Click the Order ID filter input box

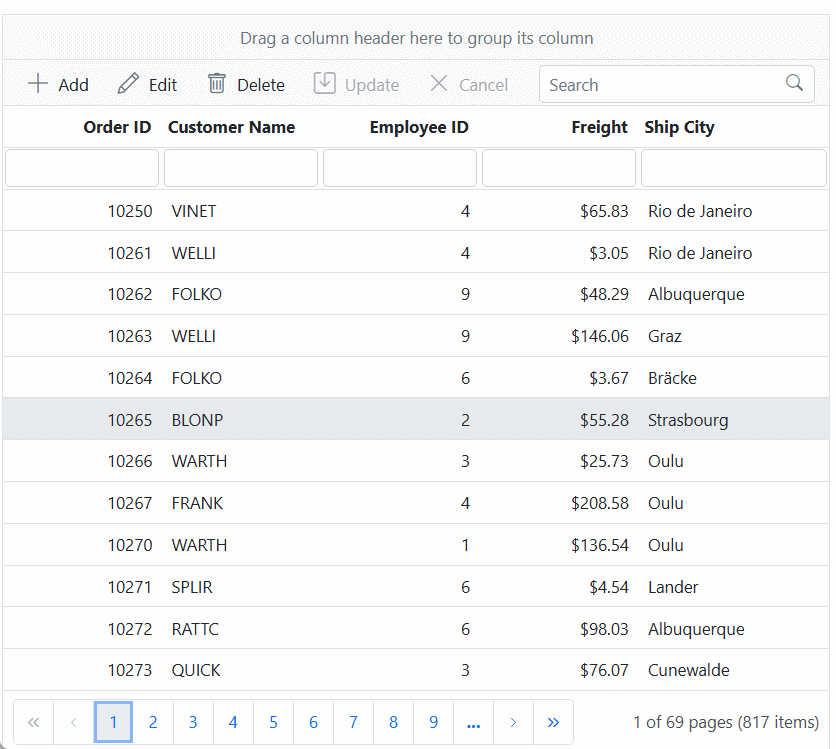81,167
